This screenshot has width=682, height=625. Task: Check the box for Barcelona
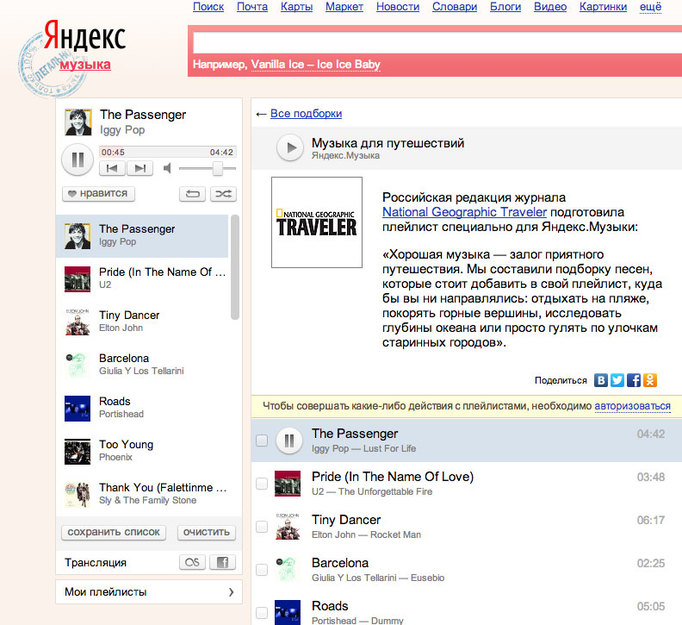click(x=262, y=569)
